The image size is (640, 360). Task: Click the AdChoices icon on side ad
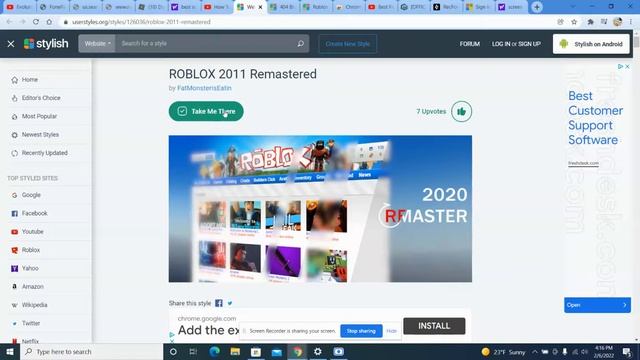click(620, 67)
